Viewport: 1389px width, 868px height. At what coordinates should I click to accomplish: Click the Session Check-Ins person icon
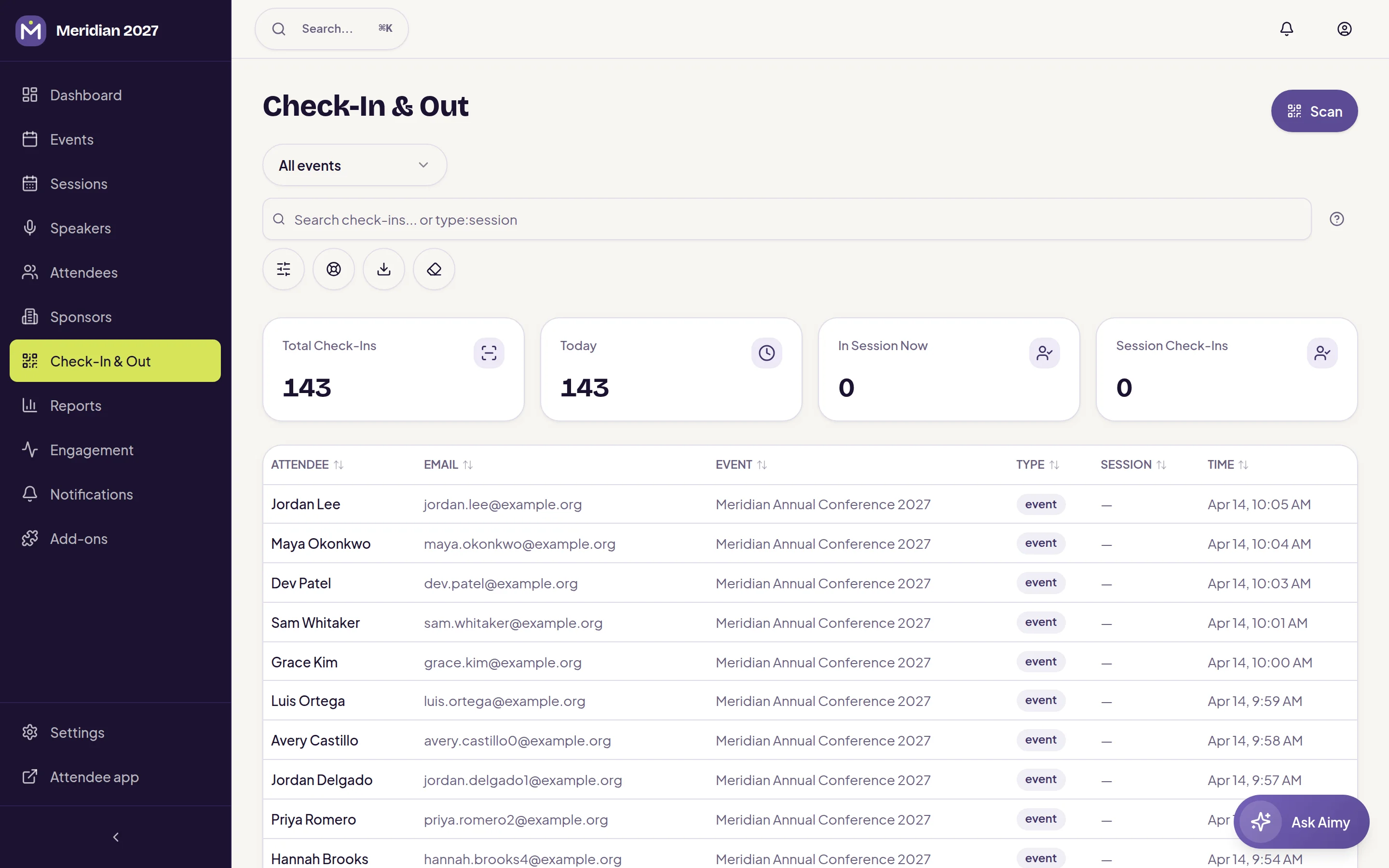[x=1322, y=353]
